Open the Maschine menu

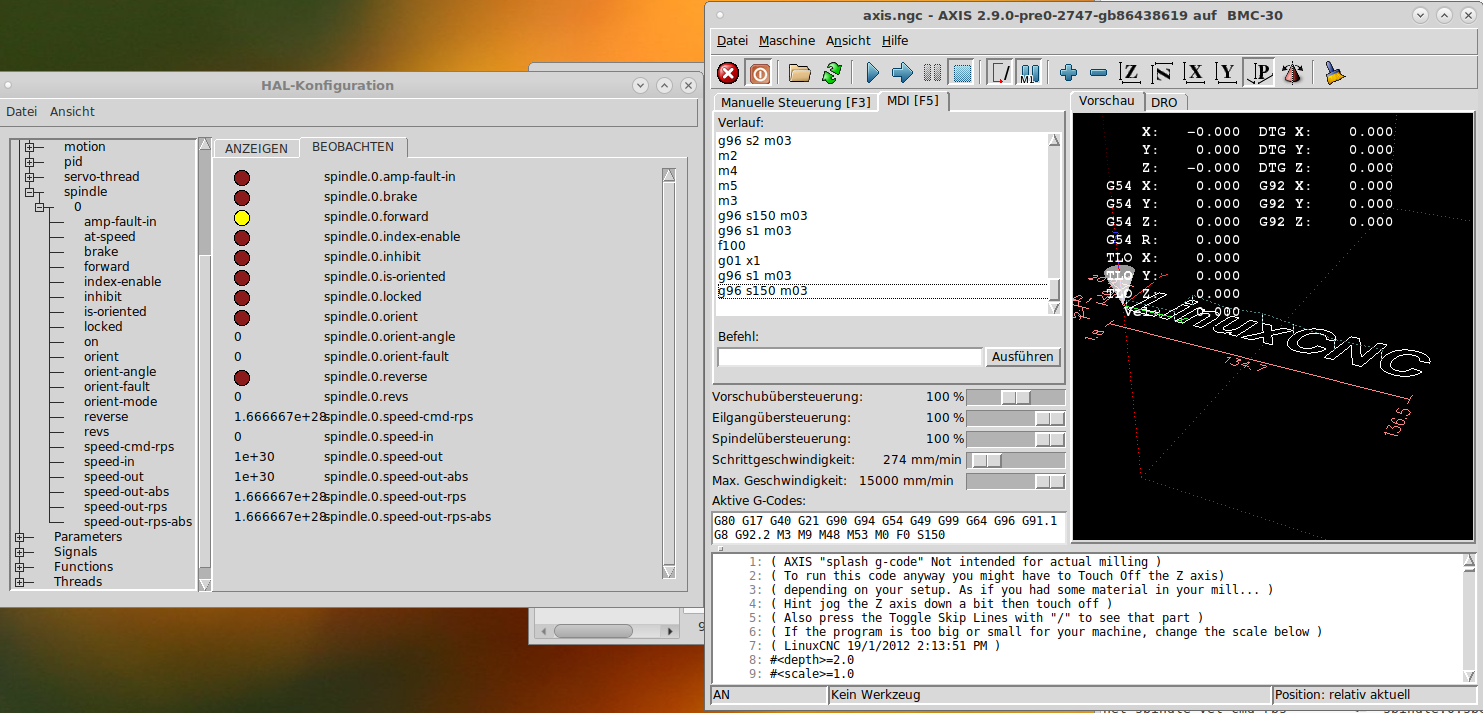click(x=786, y=41)
